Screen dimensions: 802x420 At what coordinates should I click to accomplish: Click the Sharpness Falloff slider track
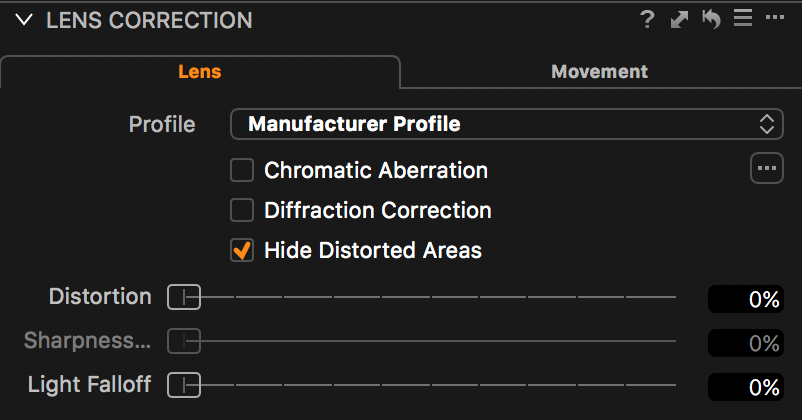tap(422, 341)
